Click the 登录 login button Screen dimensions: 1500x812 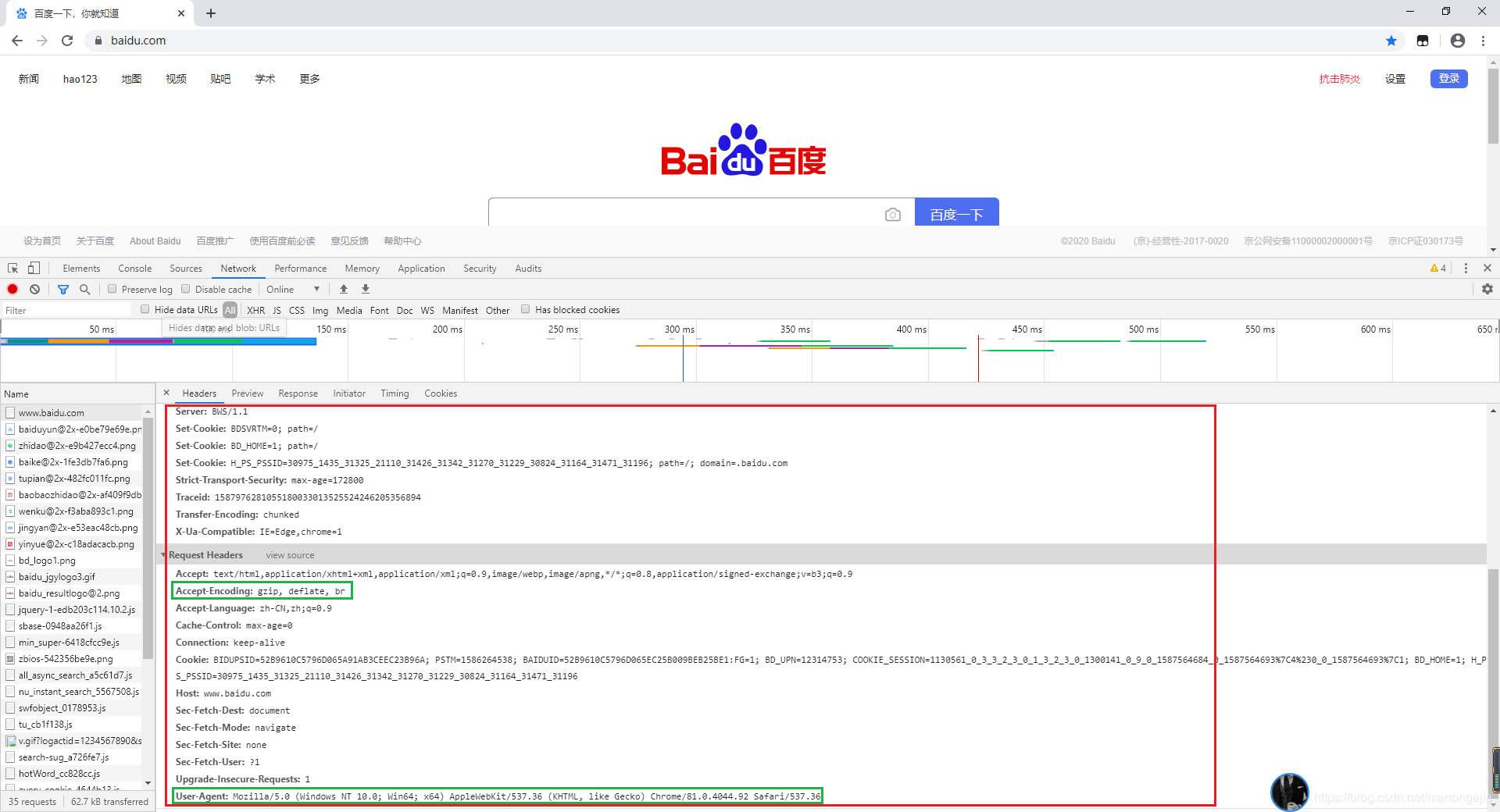tap(1449, 78)
